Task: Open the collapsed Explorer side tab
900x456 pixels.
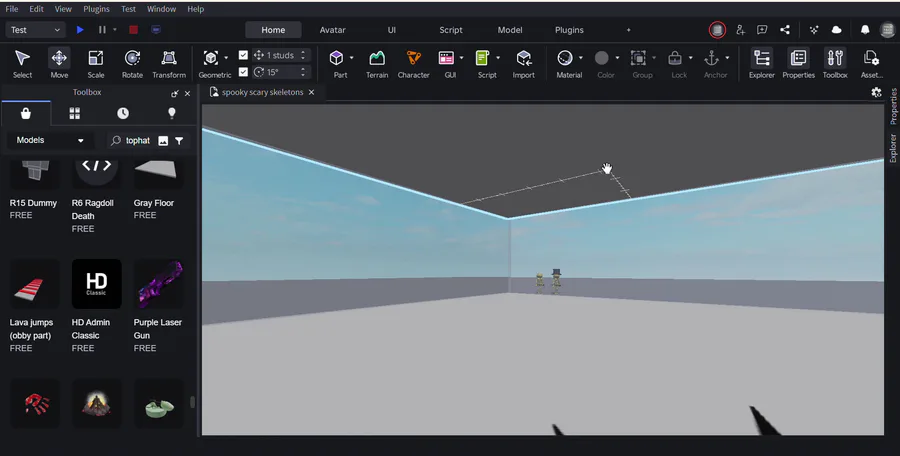Action: 893,148
